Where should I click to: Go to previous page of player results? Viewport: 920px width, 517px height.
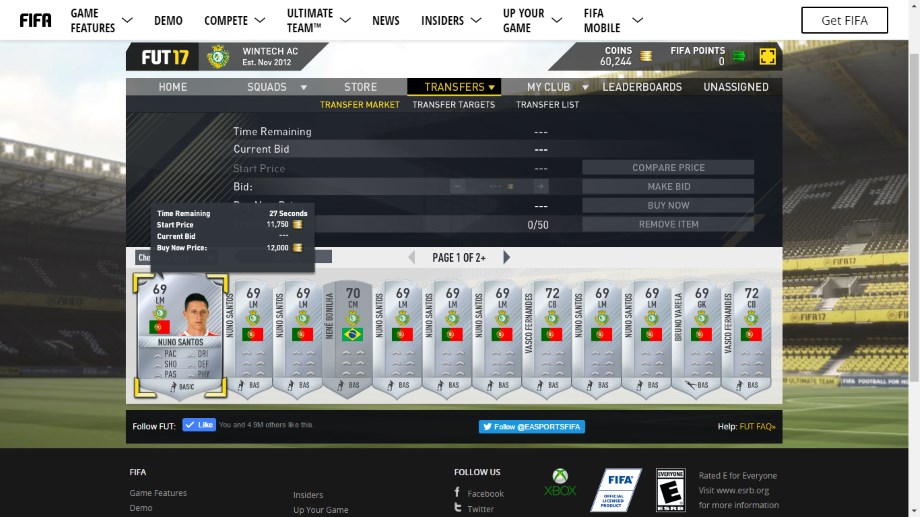tap(411, 258)
